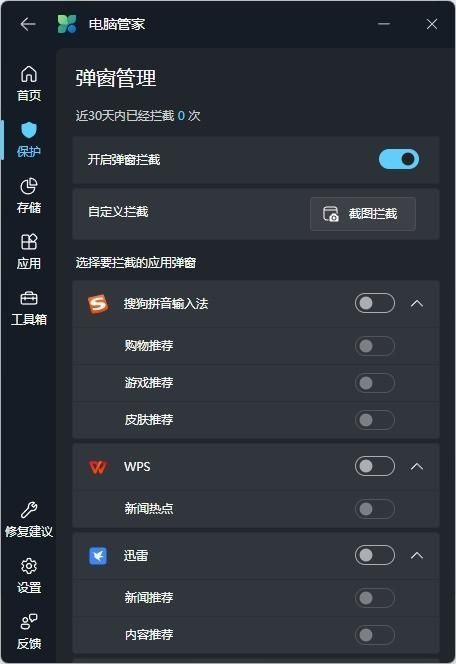Turn off the 开启弹窗拦截 switch

pyautogui.click(x=399, y=159)
